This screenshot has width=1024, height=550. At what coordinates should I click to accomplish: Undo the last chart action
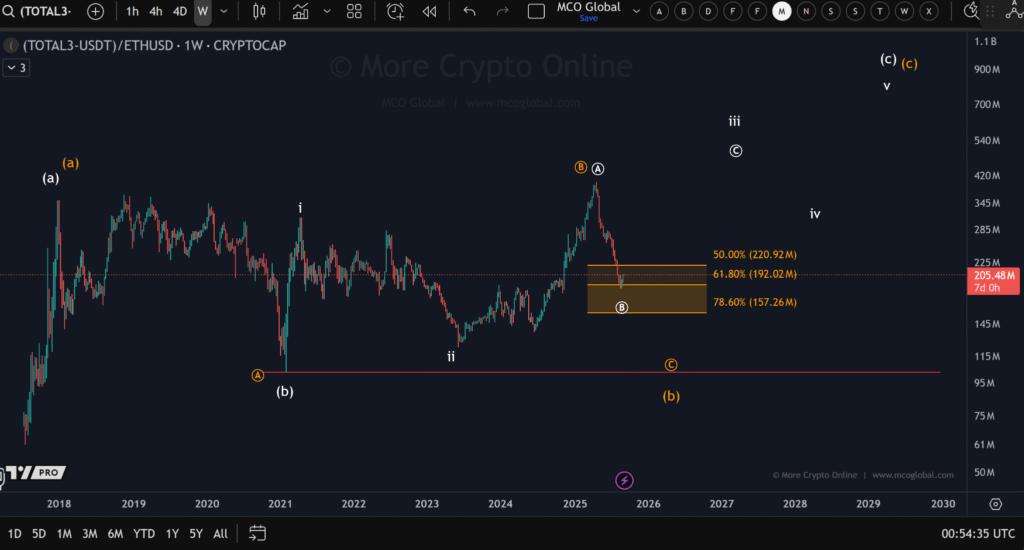(467, 12)
